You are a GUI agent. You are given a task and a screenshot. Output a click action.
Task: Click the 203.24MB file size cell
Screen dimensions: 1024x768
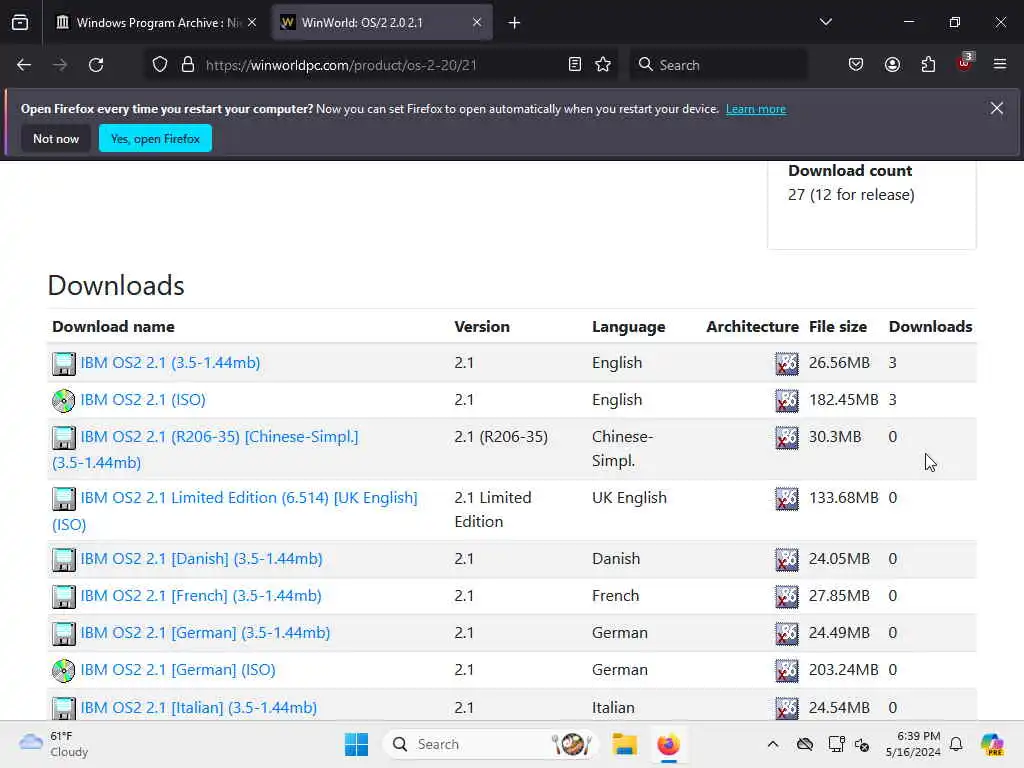point(843,670)
